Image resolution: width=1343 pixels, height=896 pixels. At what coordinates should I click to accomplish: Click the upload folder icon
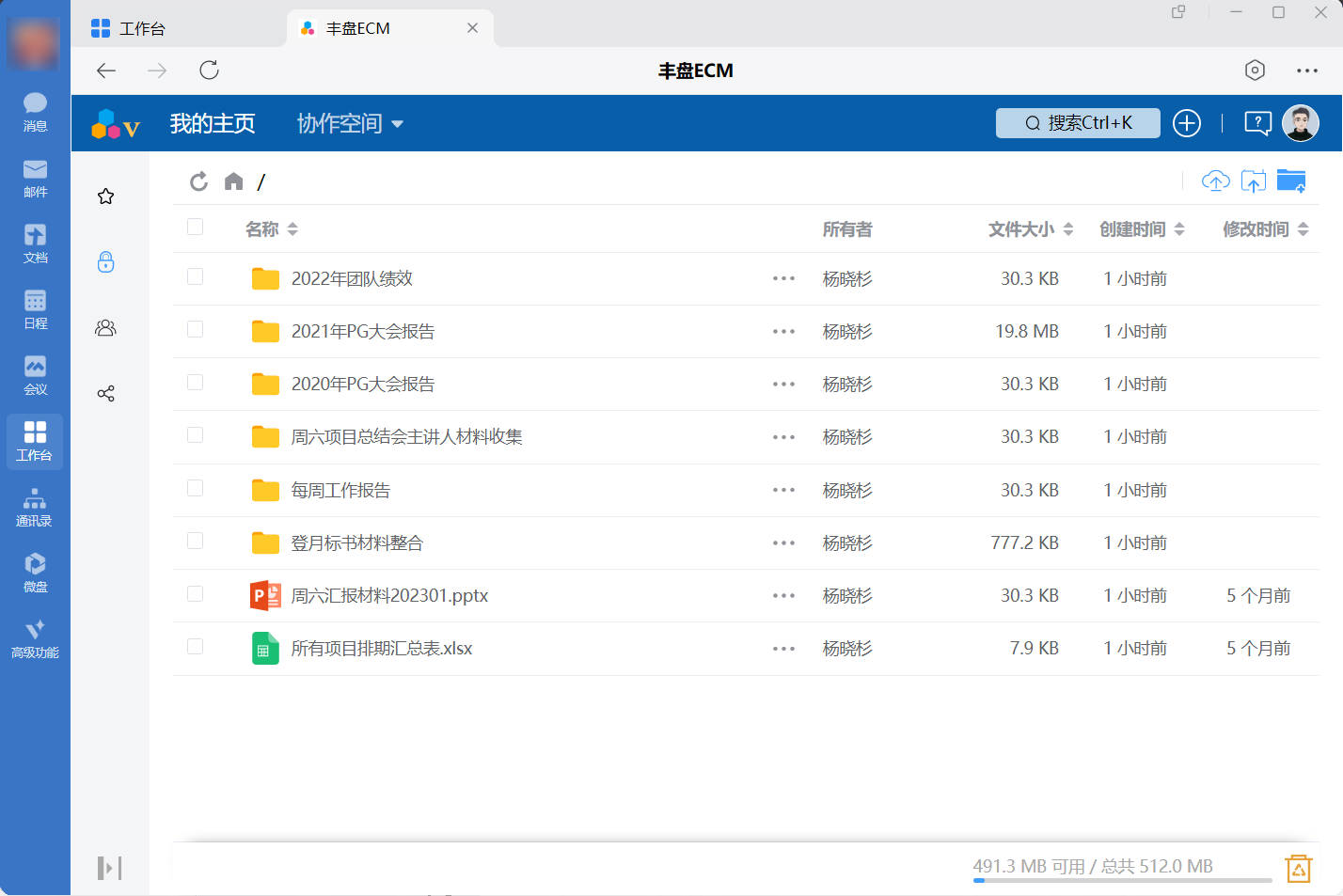coord(1254,181)
